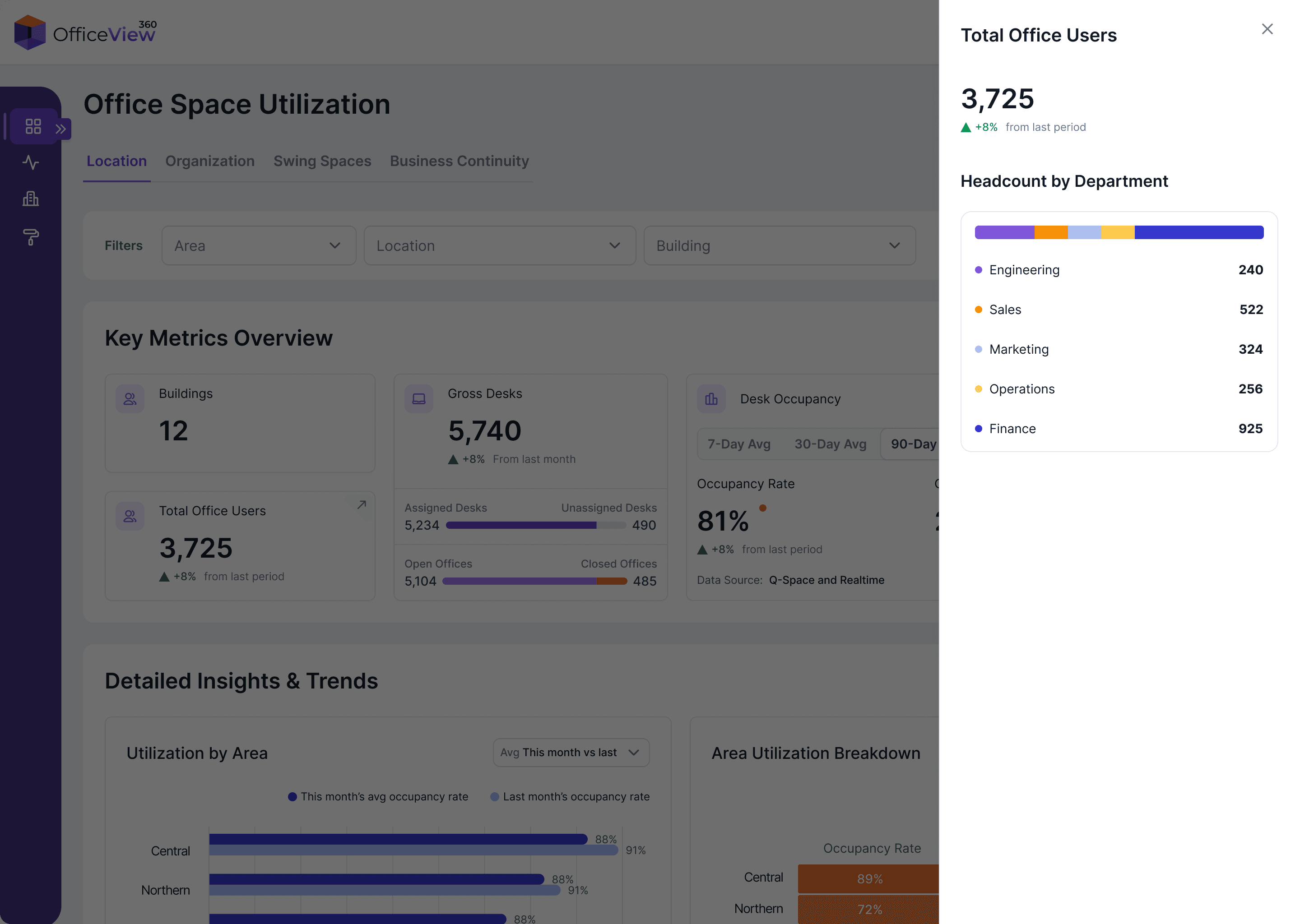
Task: Open Total Office Users expand arrow
Action: 362,505
